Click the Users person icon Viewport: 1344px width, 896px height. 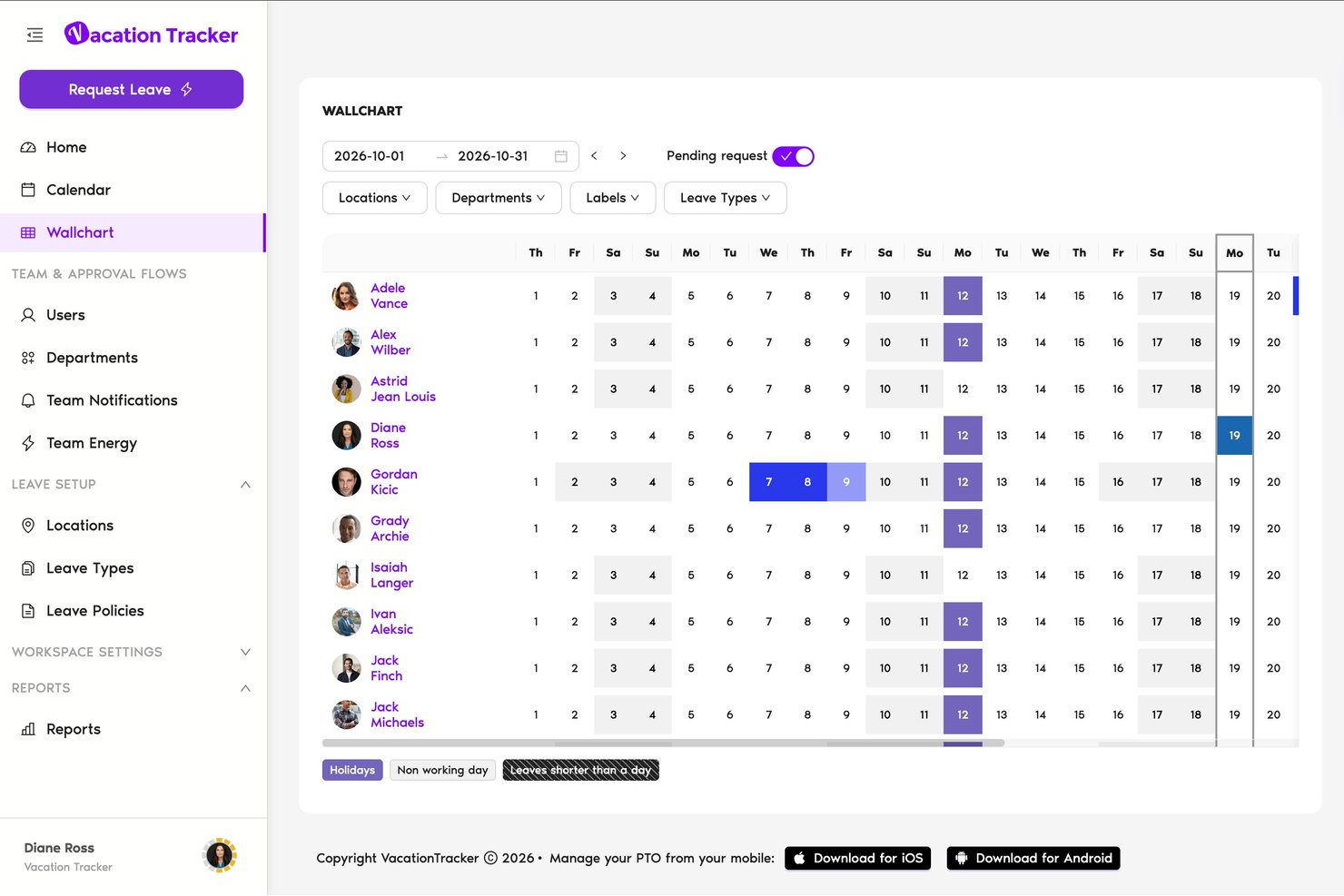click(x=28, y=315)
